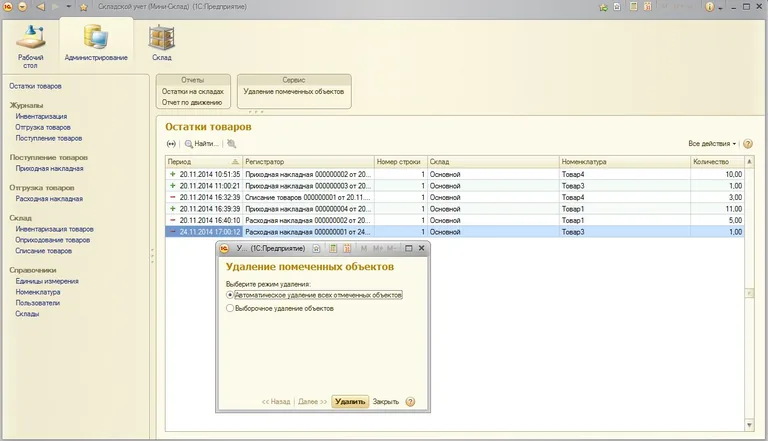
Task: Click the calculator icon in dialog title bar
Action: click(334, 248)
